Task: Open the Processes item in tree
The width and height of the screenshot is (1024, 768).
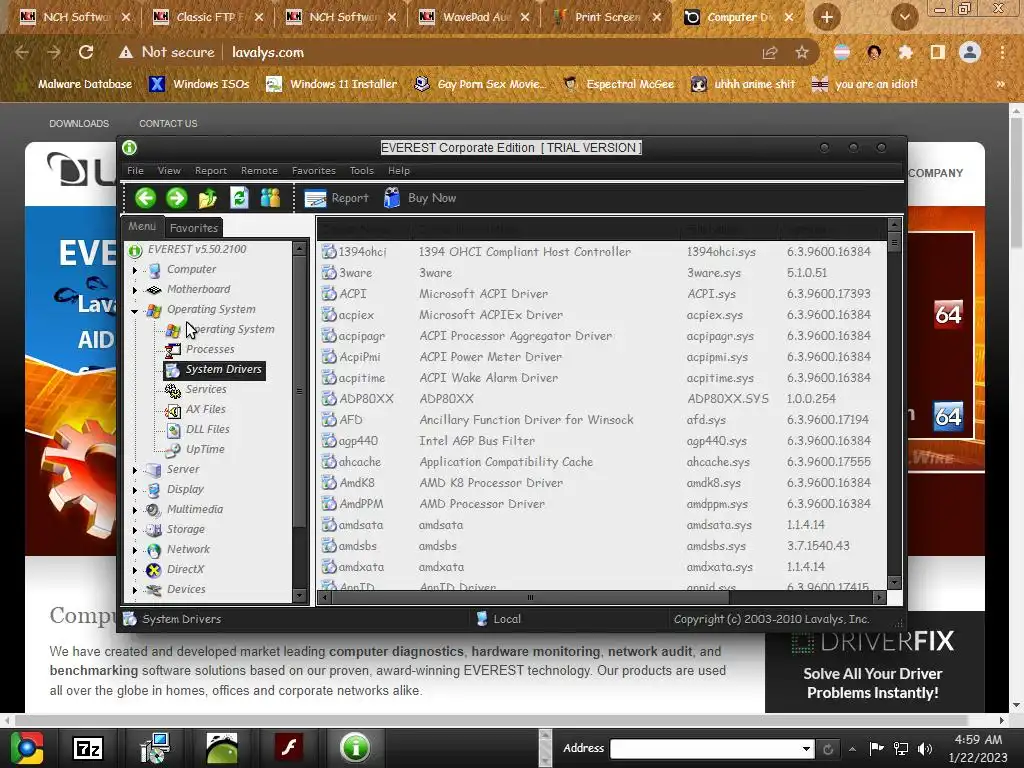Action: click(210, 349)
